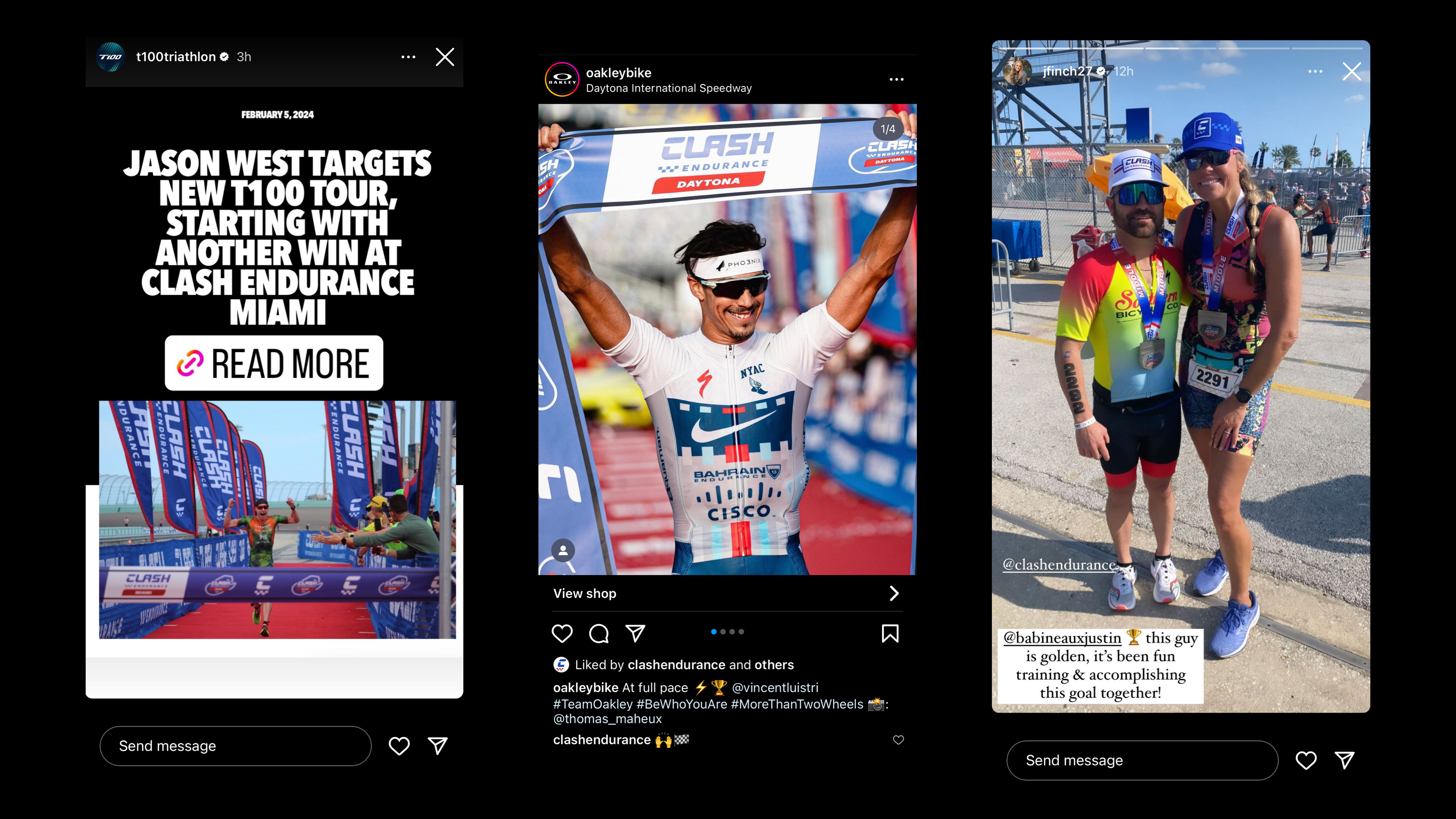Screen dimensions: 1456x819
Task: Share the jfinch27 story via paper plane
Action: pos(1345,760)
